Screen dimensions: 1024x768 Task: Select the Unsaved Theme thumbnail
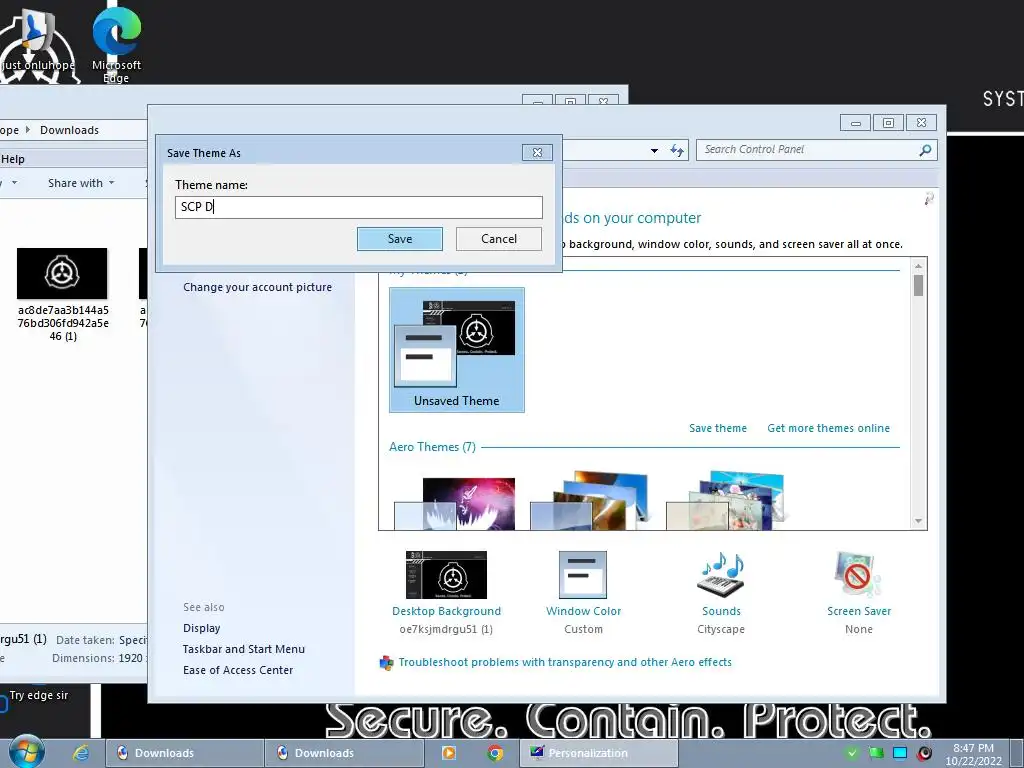tap(456, 350)
